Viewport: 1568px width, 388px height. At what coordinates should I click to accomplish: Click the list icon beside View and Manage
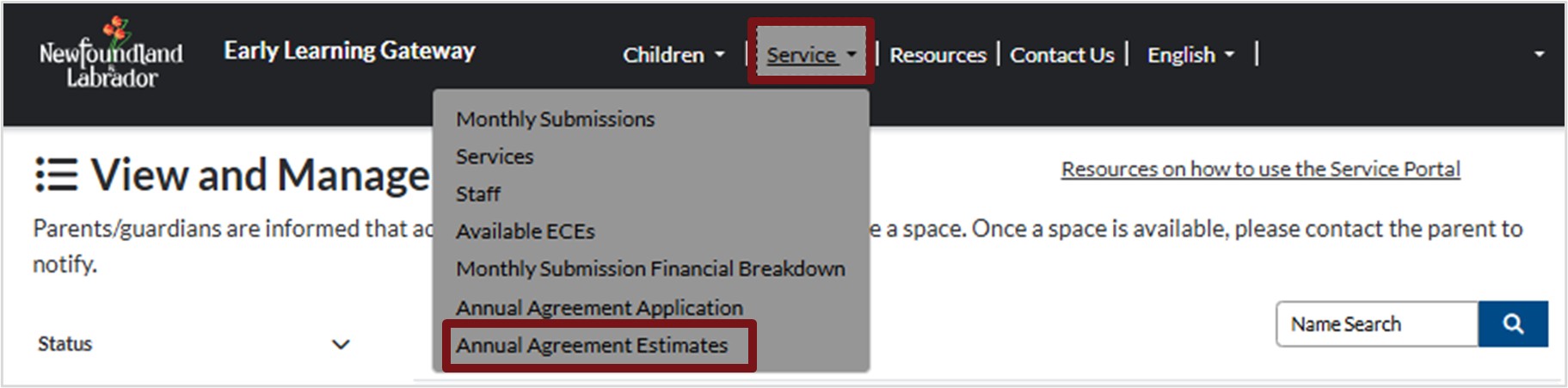tap(57, 175)
